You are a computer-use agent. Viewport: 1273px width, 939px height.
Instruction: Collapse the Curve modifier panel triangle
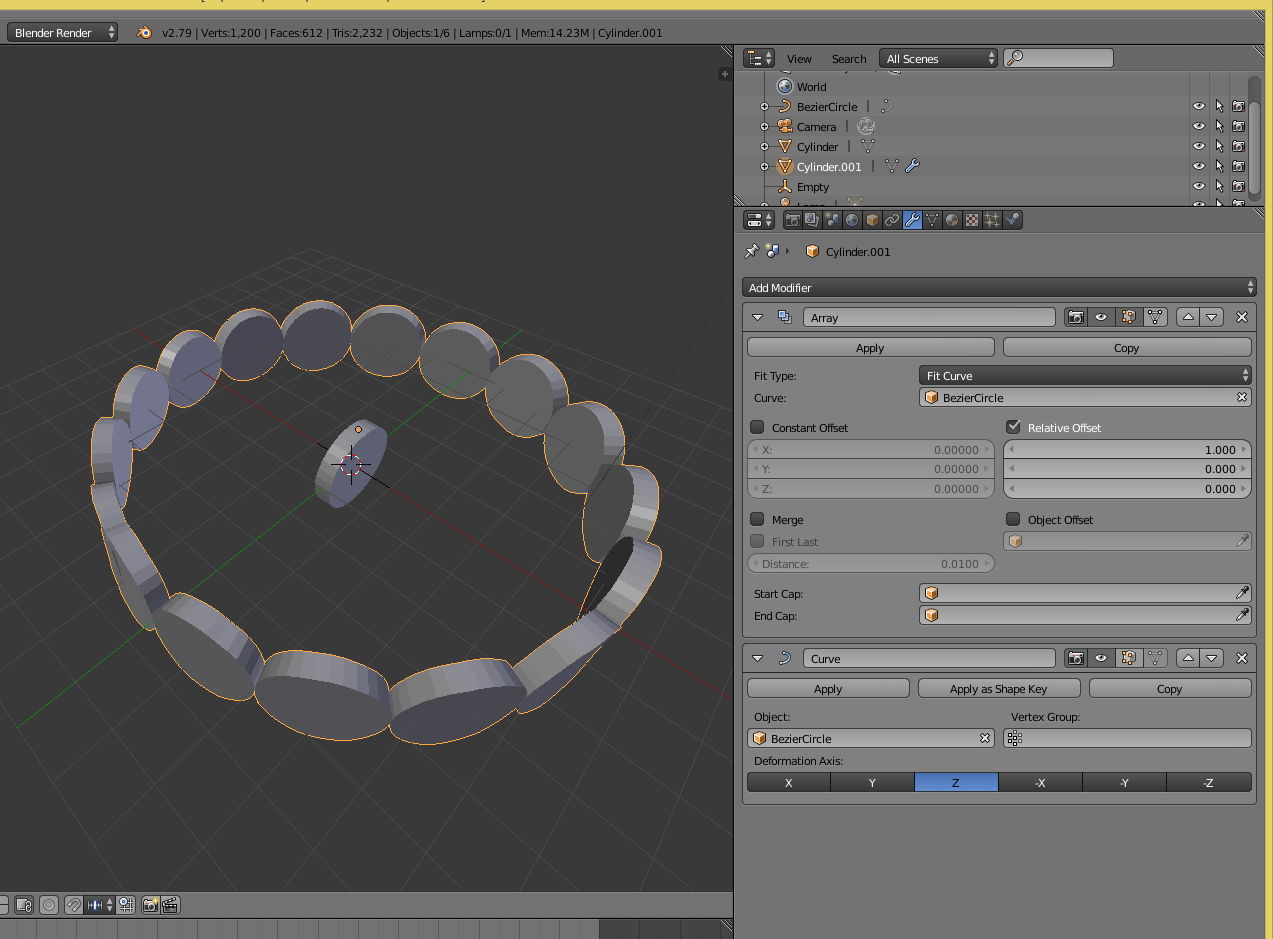757,658
